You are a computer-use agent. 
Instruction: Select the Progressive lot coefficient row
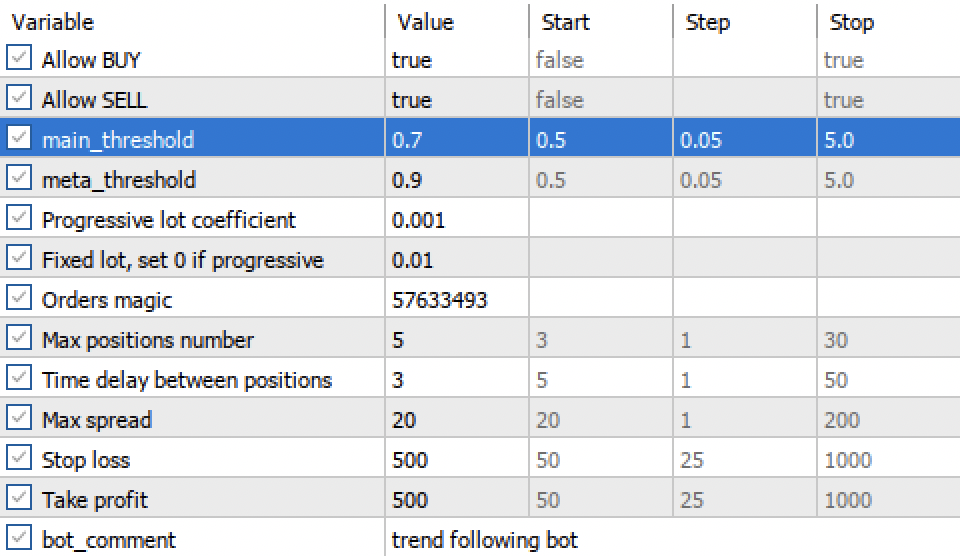point(480,219)
